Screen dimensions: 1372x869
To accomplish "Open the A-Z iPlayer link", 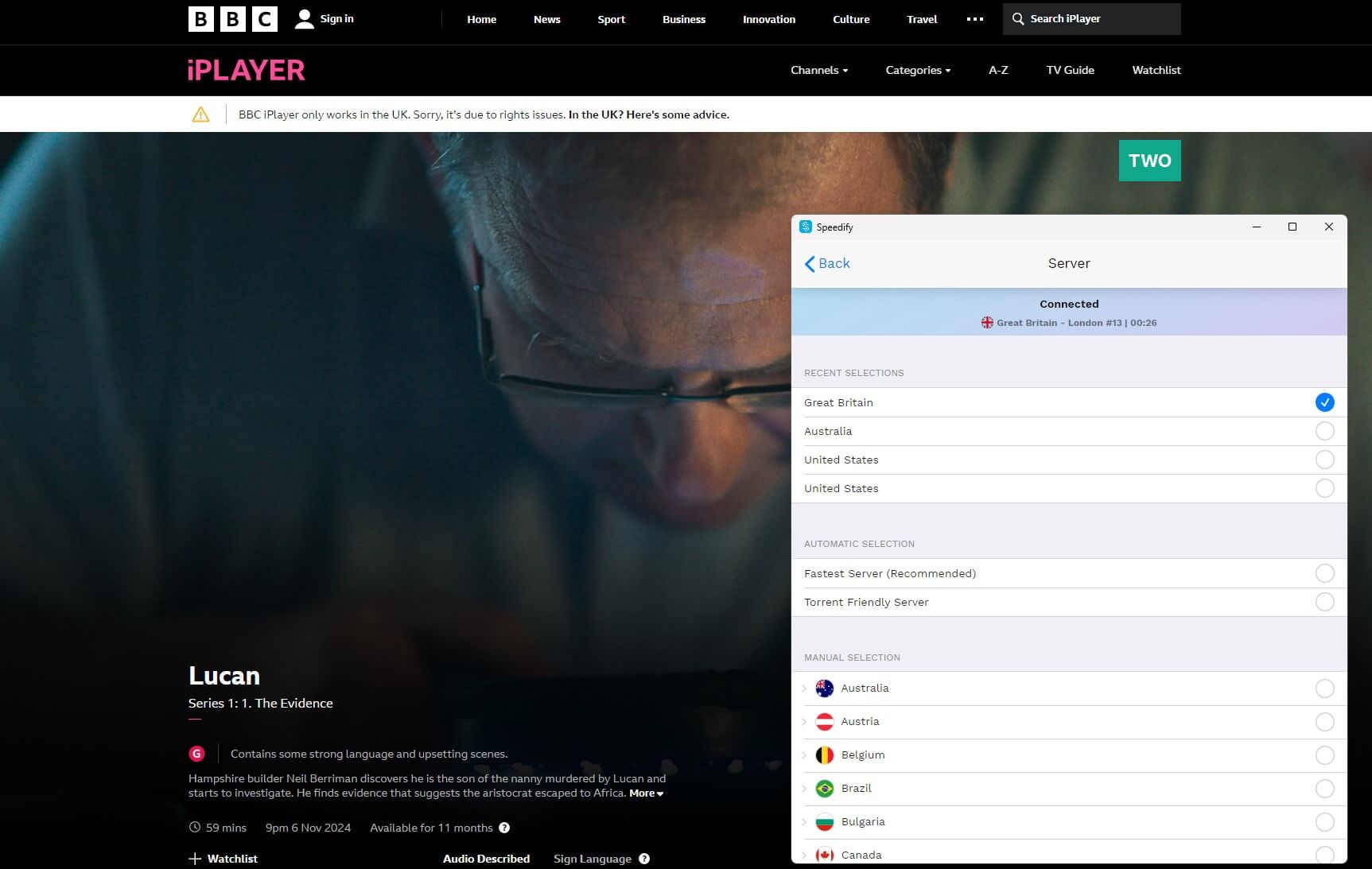I will [998, 70].
